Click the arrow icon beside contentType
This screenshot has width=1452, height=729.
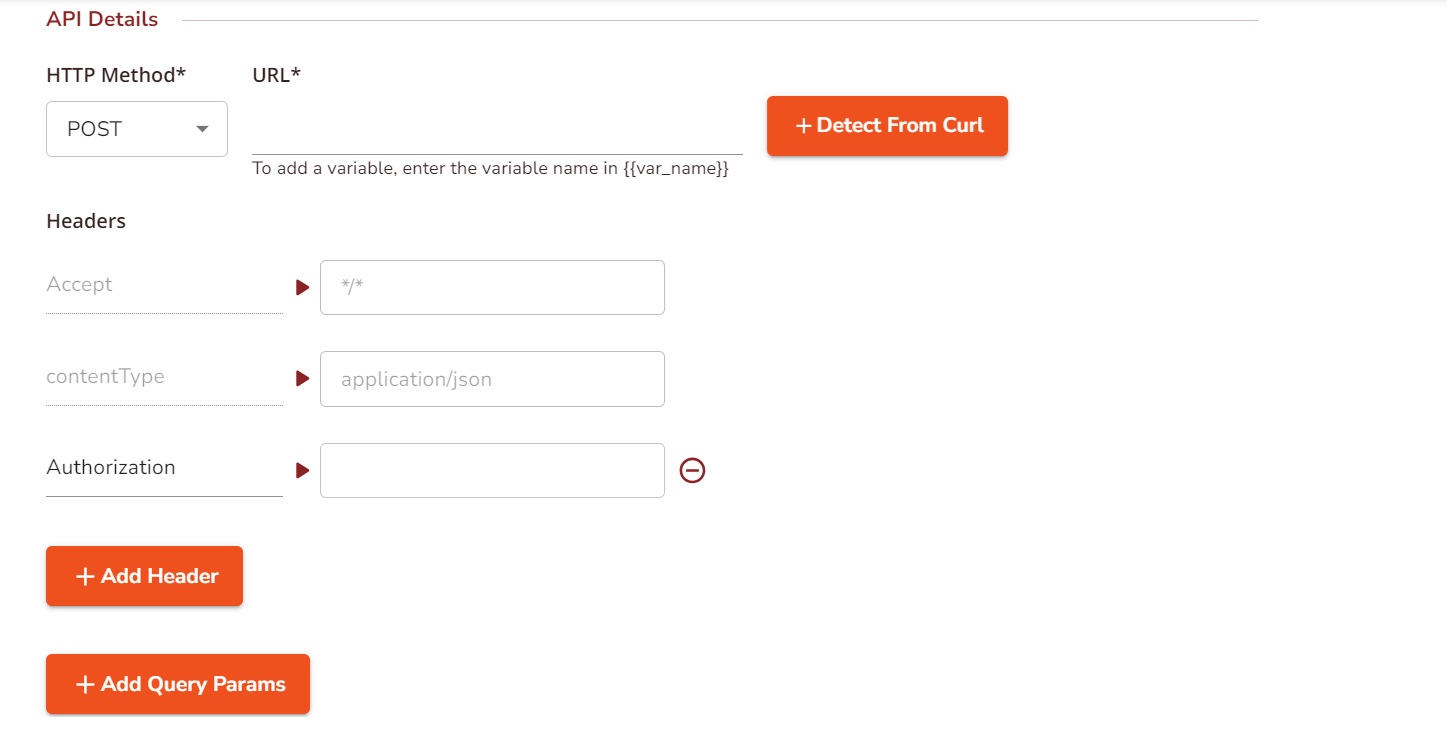click(x=302, y=379)
